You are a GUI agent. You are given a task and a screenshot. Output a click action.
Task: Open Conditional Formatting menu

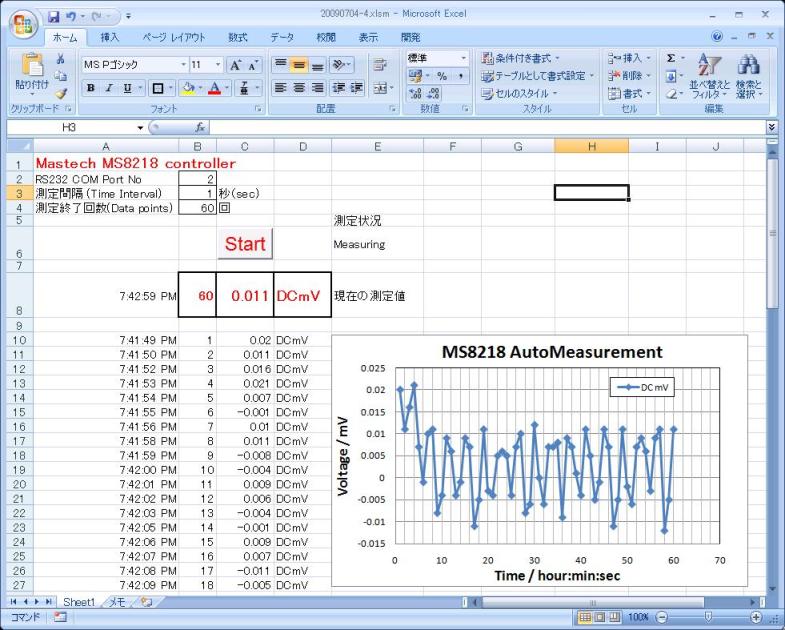521,59
